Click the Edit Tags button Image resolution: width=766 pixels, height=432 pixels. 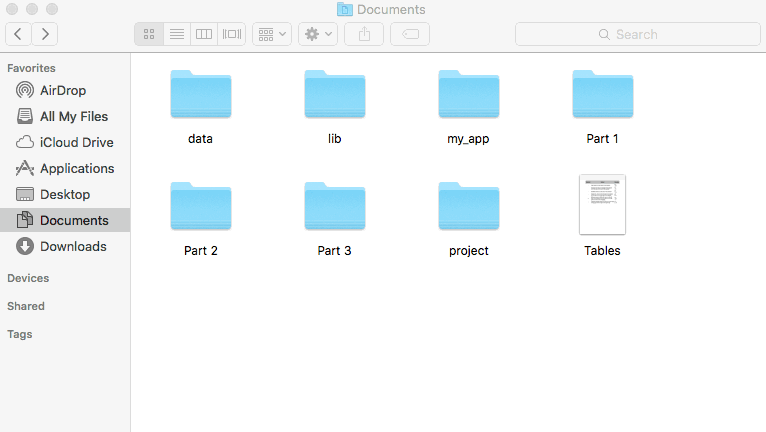[x=410, y=34]
